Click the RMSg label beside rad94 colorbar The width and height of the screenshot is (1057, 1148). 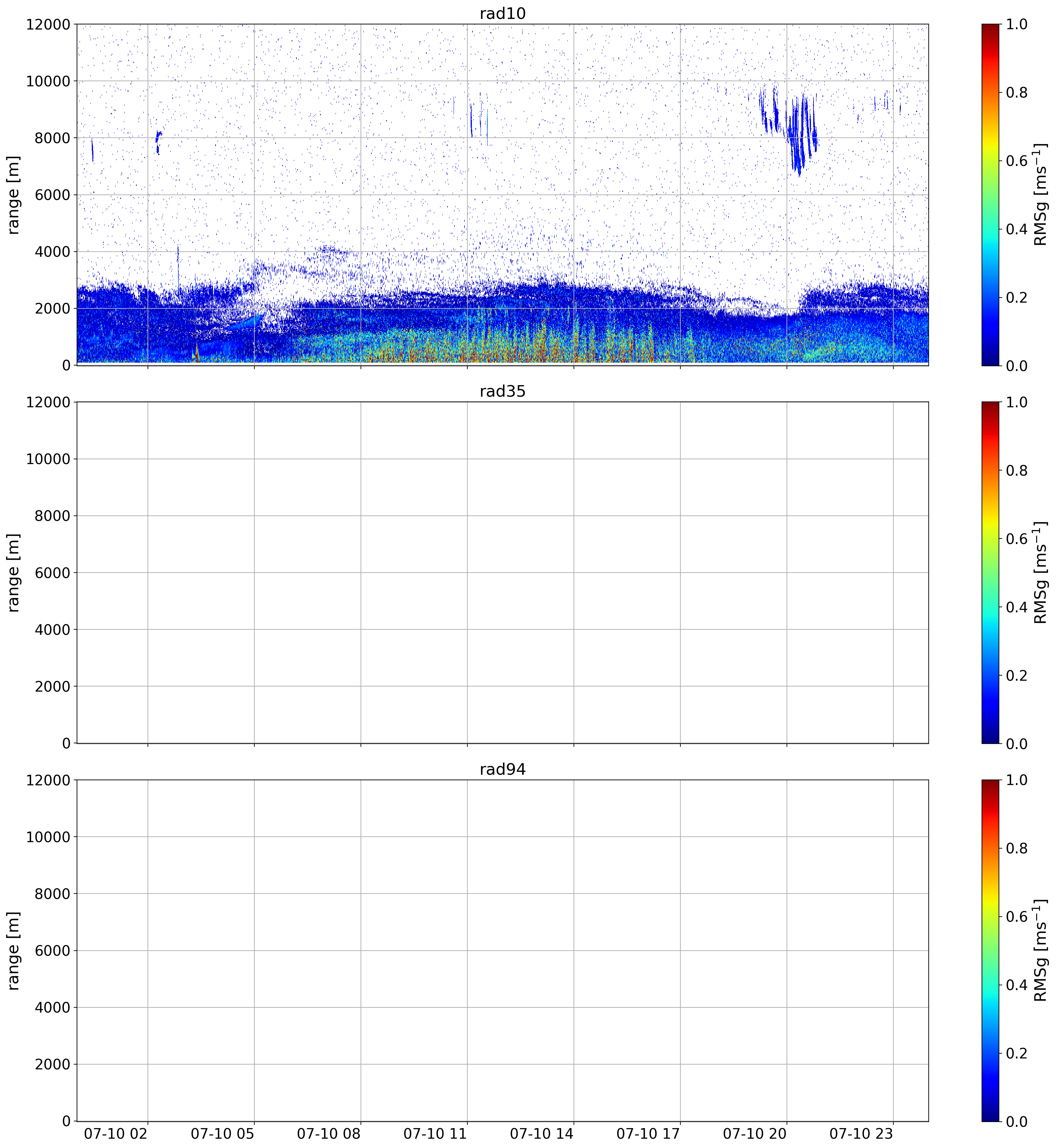click(x=1040, y=951)
